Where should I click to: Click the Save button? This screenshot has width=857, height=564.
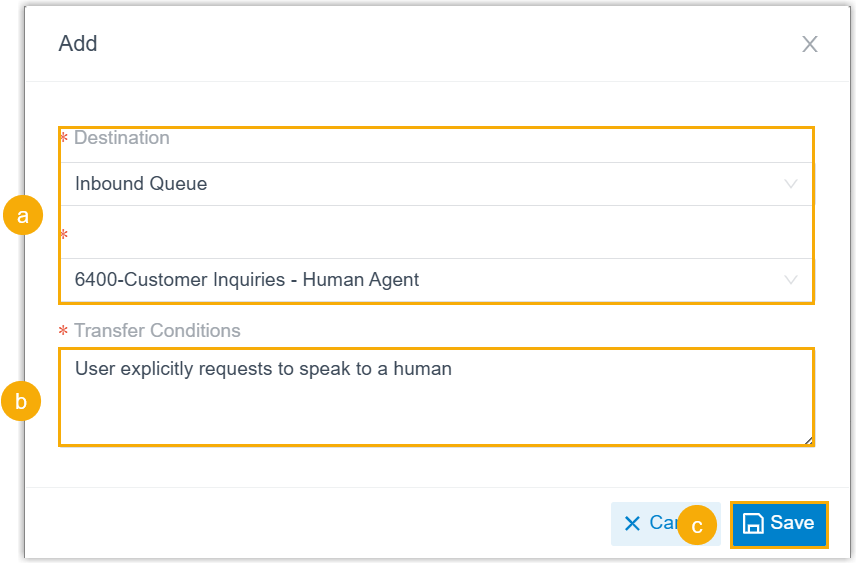click(779, 523)
